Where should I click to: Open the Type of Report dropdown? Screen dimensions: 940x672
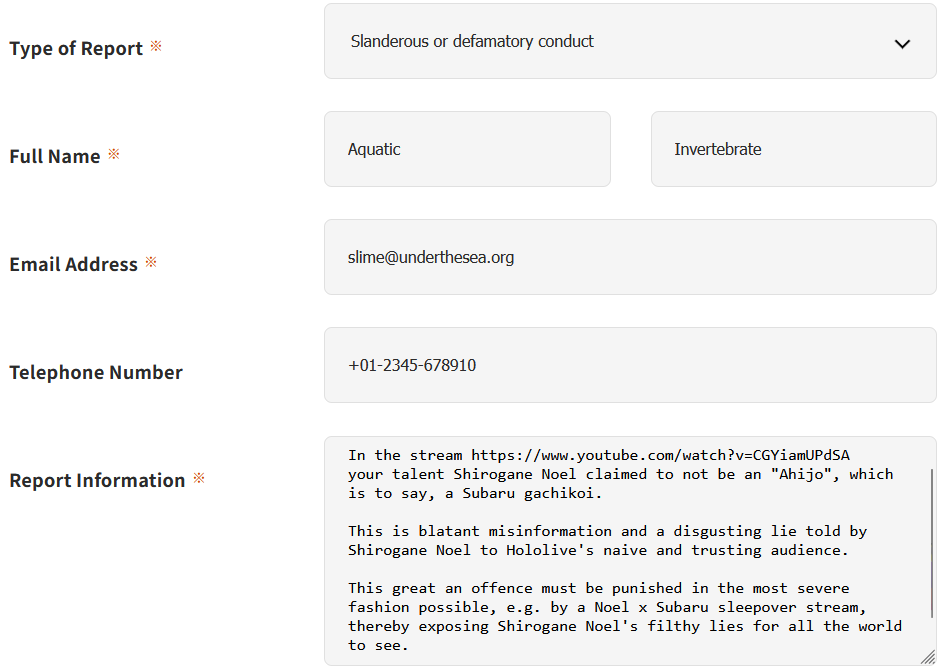pos(630,41)
